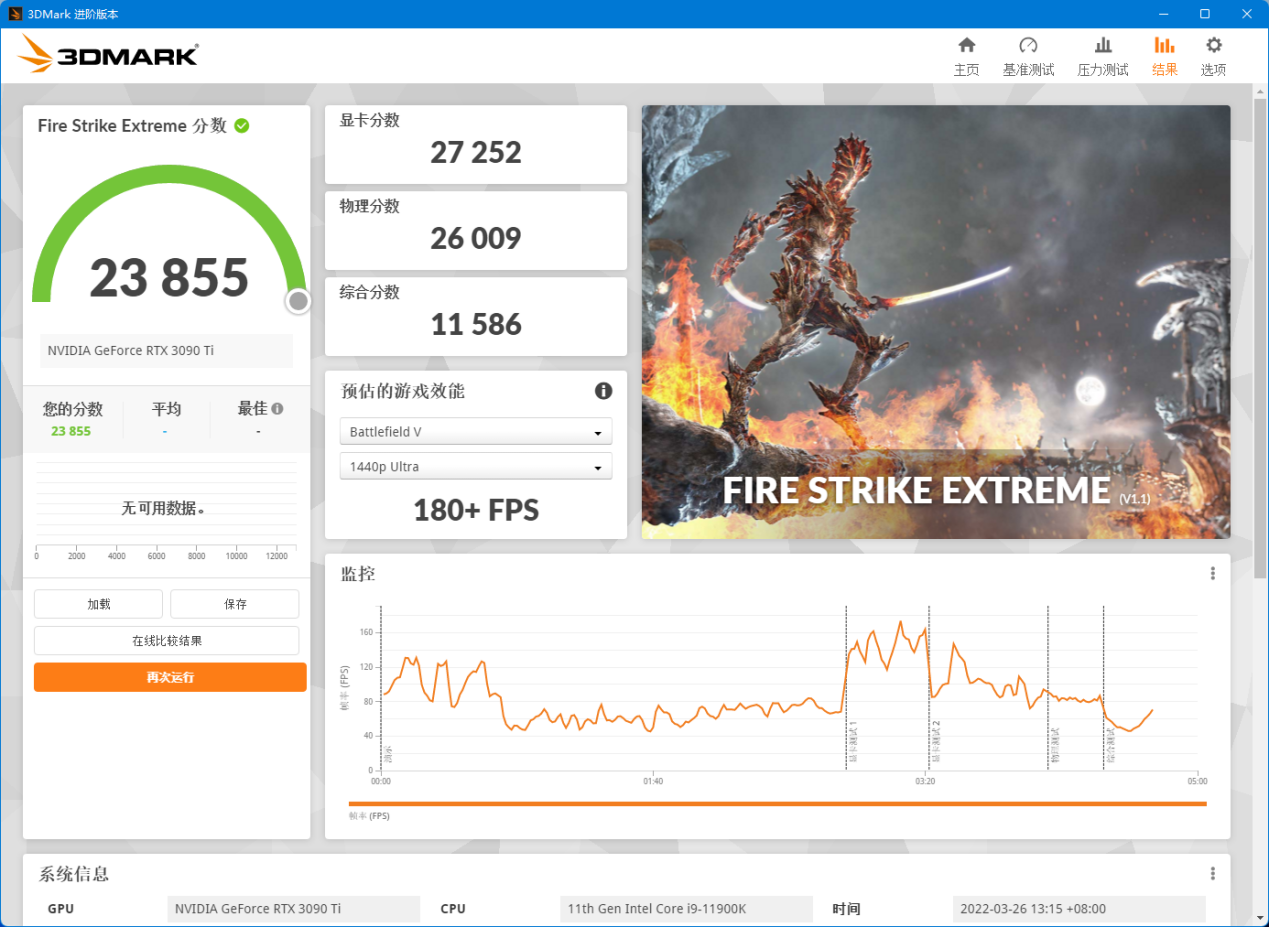Screen dimensions: 1269x927
Task: Open the 1440p Ultra resolution dropdown
Action: [x=476, y=467]
